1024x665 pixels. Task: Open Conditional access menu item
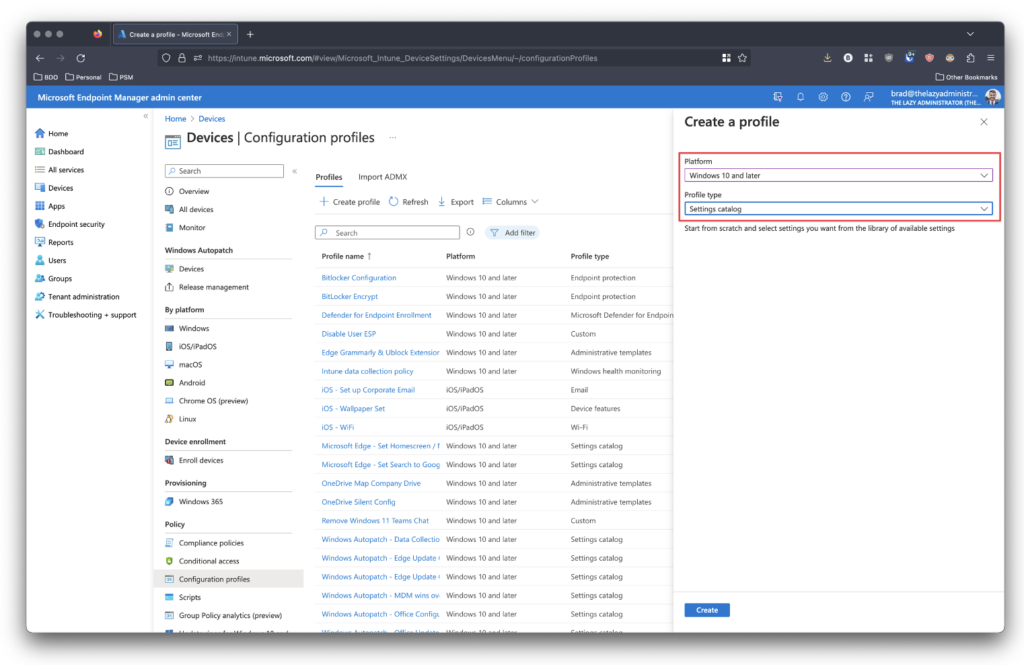click(209, 561)
